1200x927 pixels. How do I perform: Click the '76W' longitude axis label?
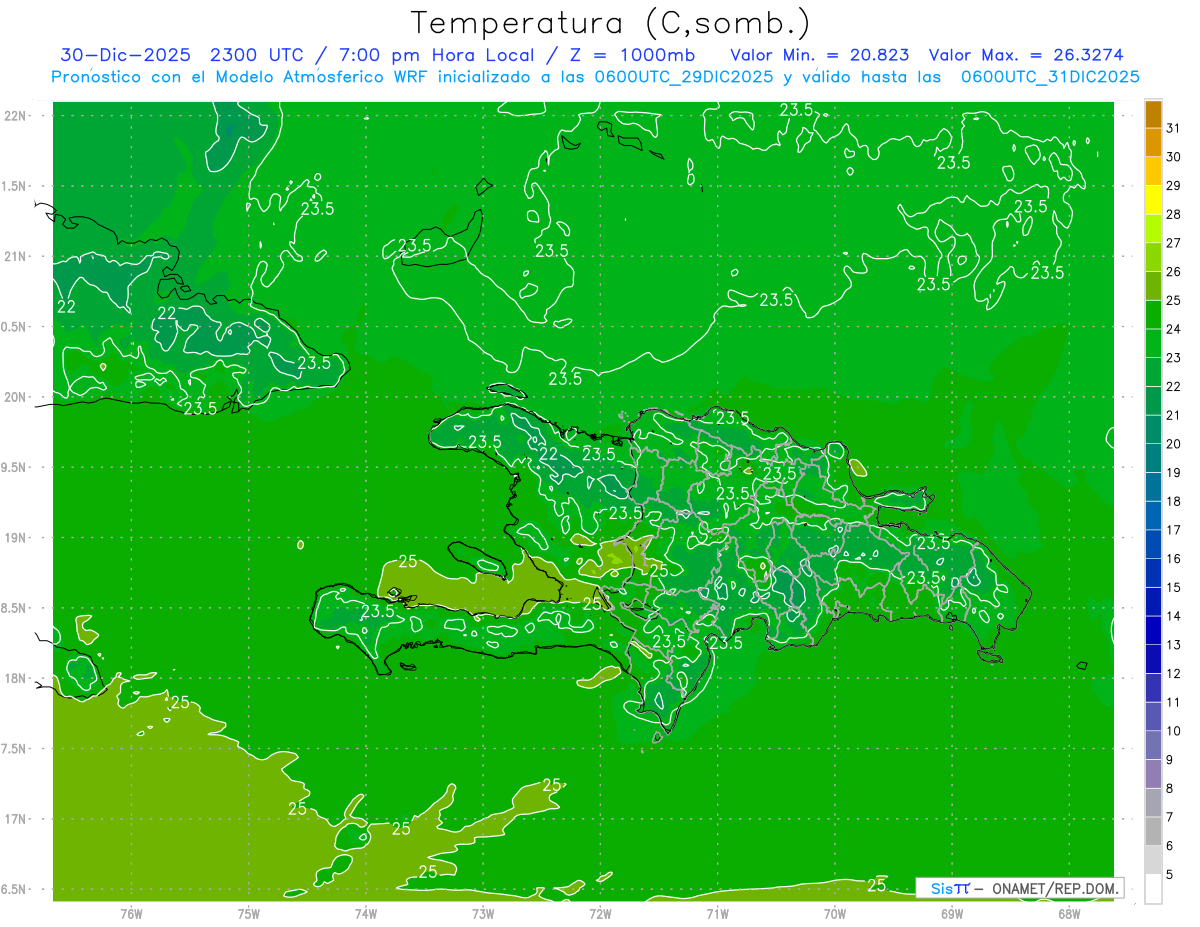click(x=131, y=914)
